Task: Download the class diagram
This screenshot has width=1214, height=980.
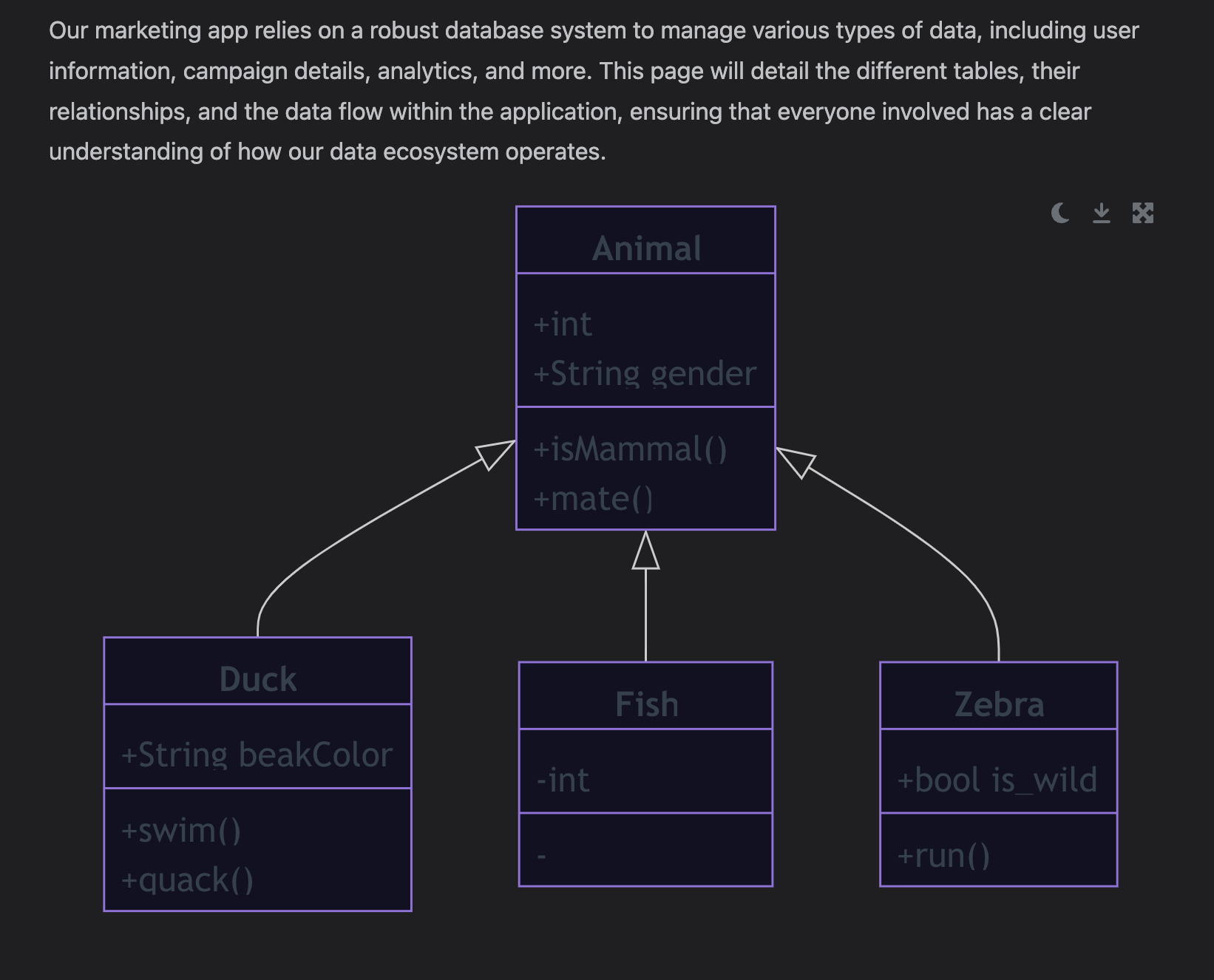Action: pos(1101,214)
